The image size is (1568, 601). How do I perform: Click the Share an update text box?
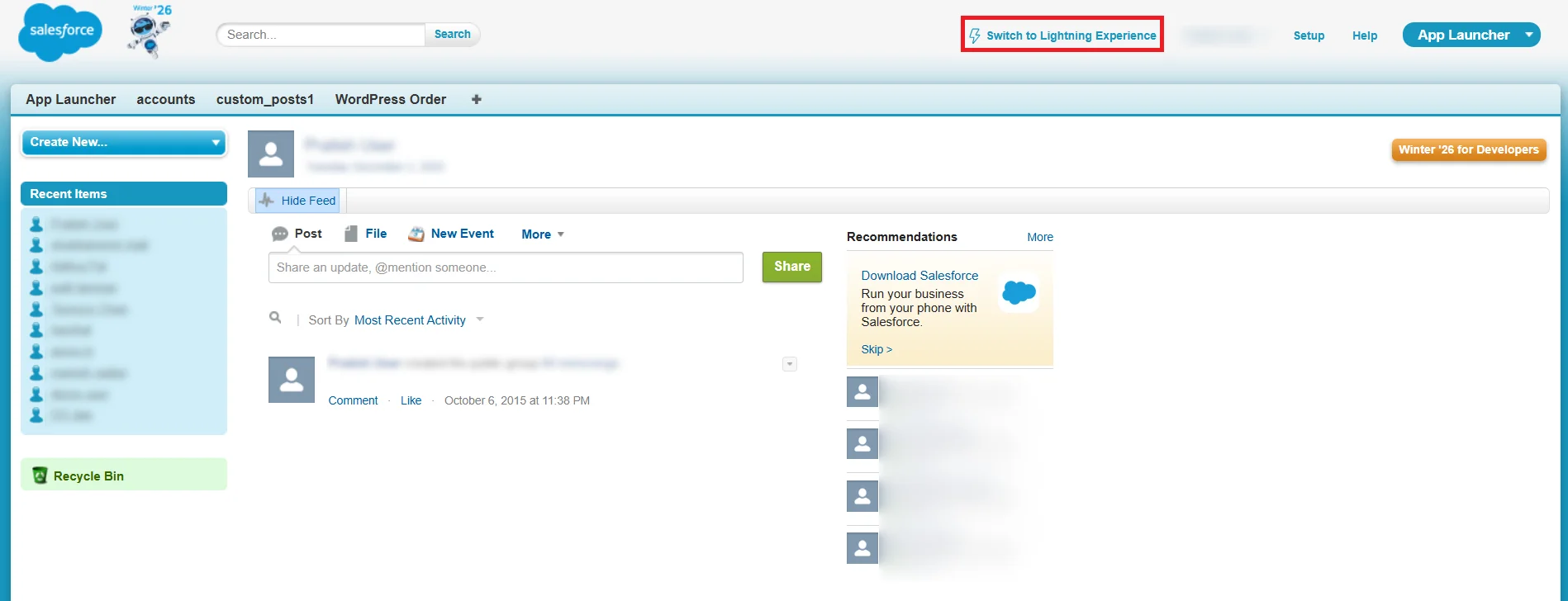click(506, 267)
